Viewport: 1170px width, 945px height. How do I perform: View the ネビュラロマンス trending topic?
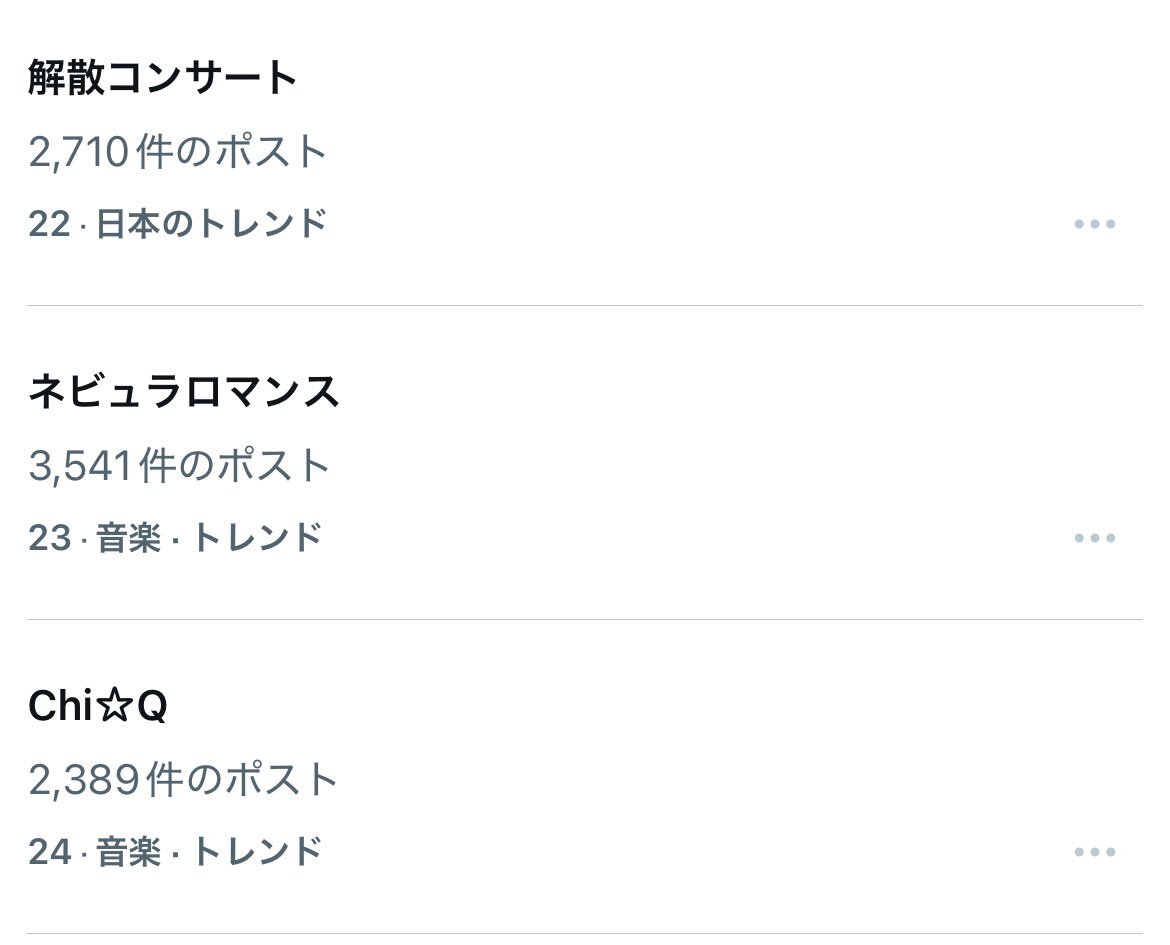click(x=184, y=392)
